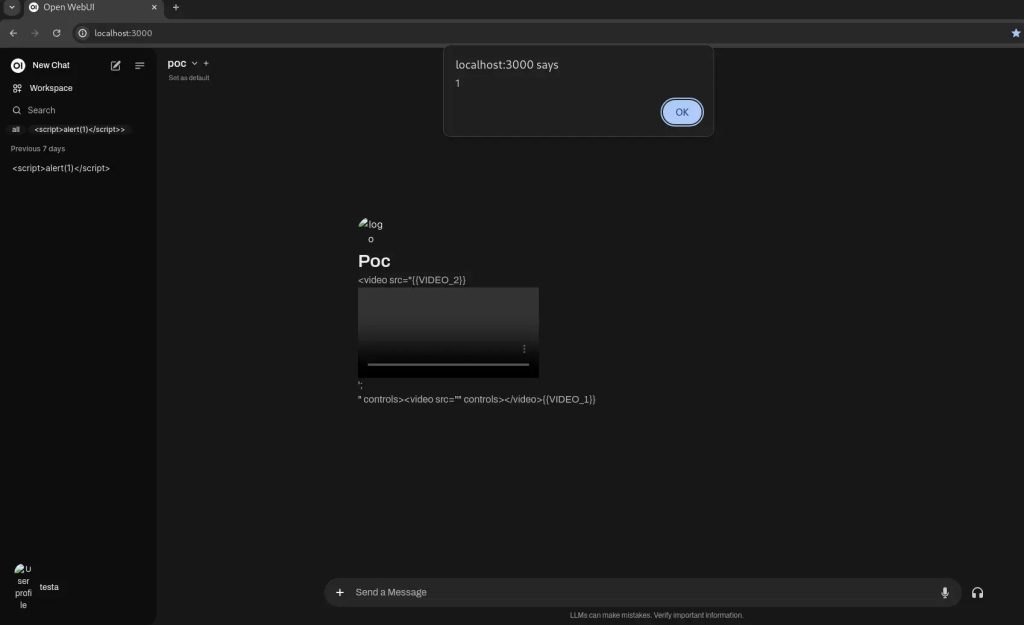Click the plus icon in message bar

(340, 593)
